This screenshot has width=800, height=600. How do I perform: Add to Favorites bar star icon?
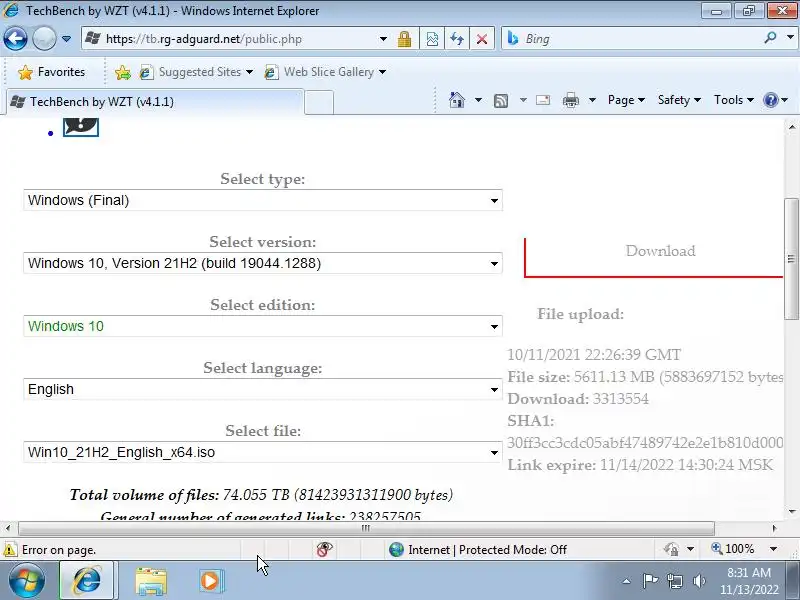point(122,72)
